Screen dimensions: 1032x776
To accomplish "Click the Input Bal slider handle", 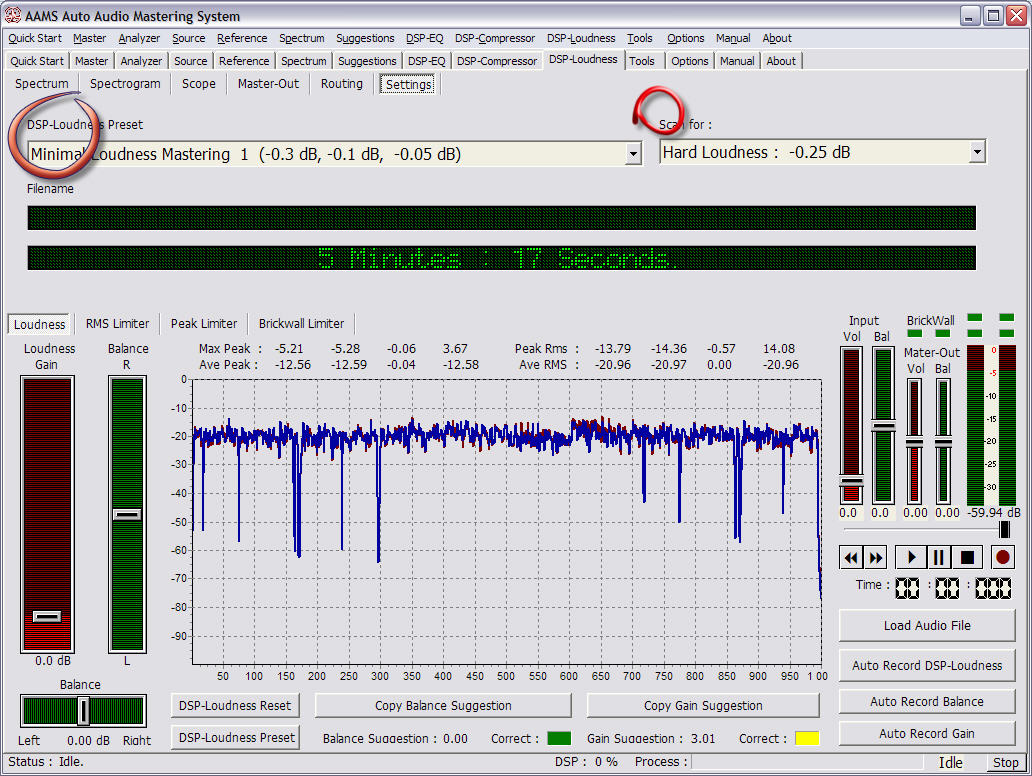I will click(x=883, y=427).
